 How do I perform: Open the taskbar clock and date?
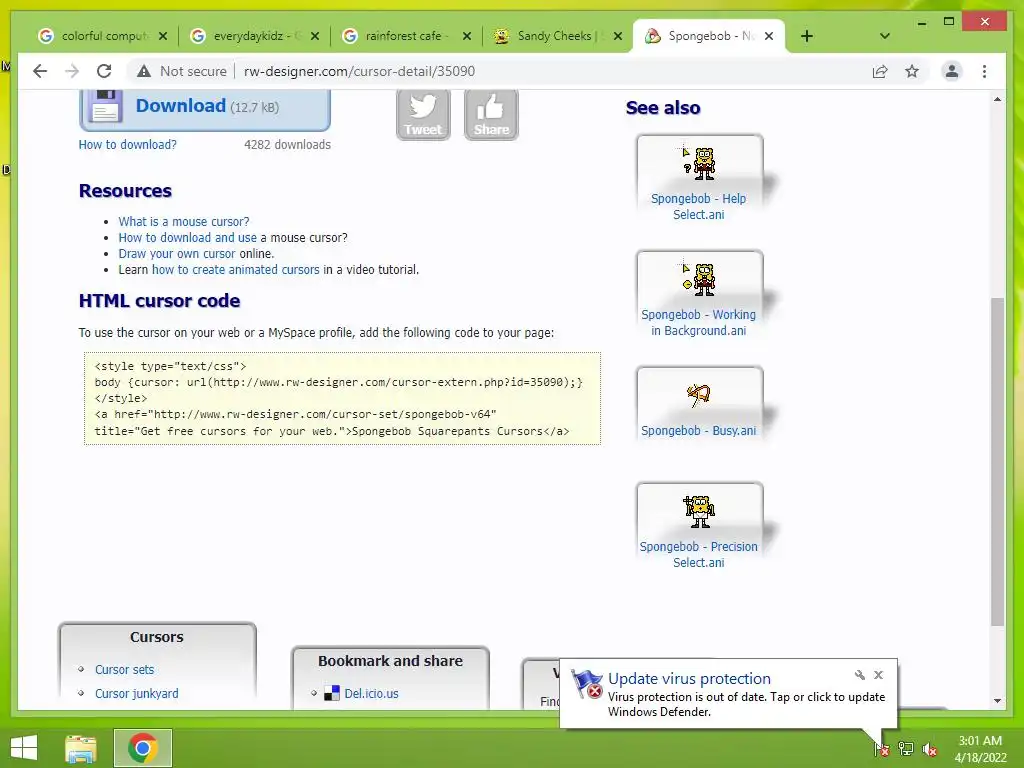click(x=980, y=749)
